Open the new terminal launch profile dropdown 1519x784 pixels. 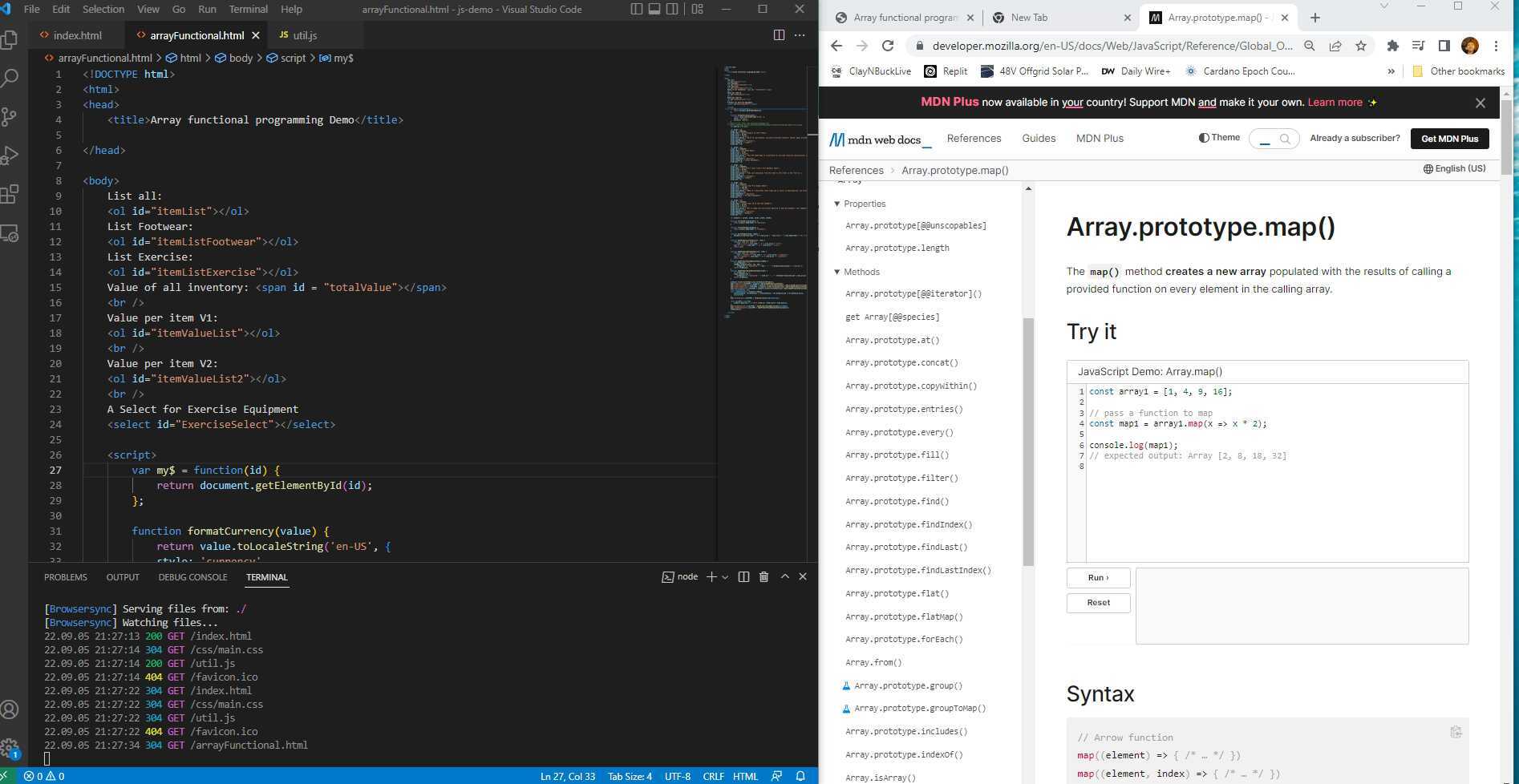pos(725,577)
